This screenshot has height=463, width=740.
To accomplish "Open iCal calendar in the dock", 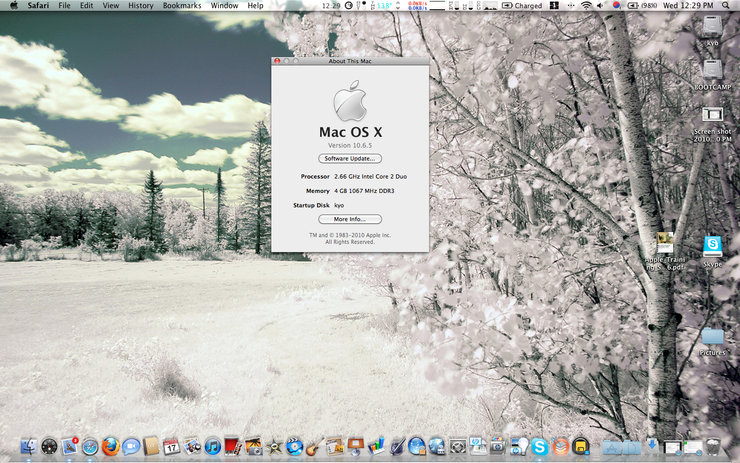I will [x=171, y=446].
